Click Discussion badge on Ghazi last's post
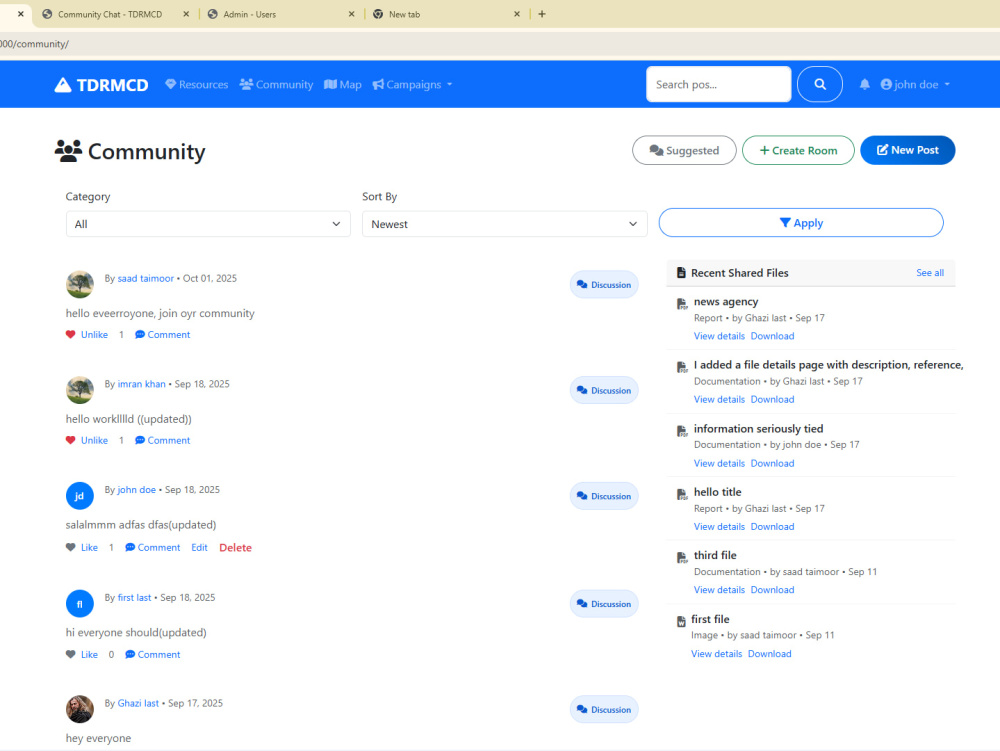Viewport: 1000px width, 751px height. 604,710
